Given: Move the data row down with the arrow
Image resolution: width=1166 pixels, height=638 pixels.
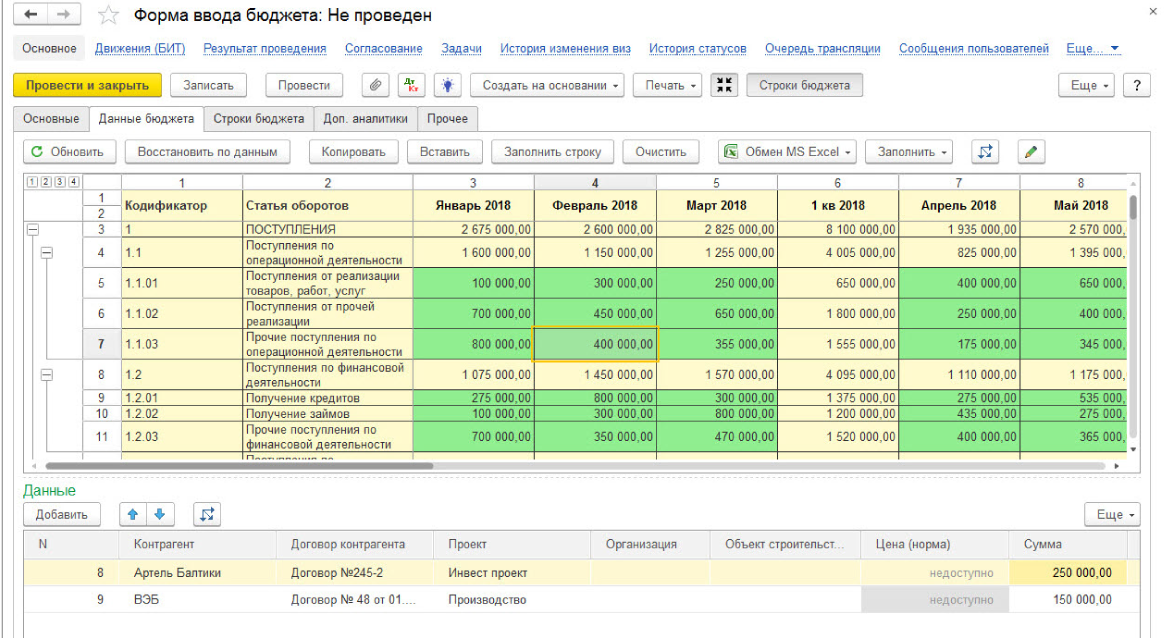Looking at the screenshot, I should point(160,514).
